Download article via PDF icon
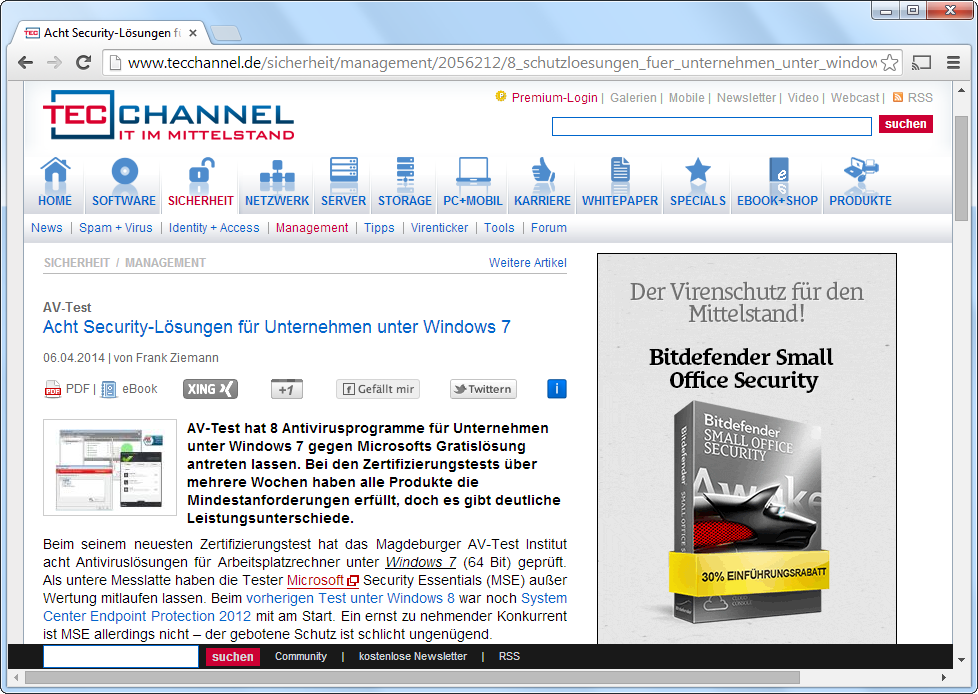978x694 pixels. [53, 389]
